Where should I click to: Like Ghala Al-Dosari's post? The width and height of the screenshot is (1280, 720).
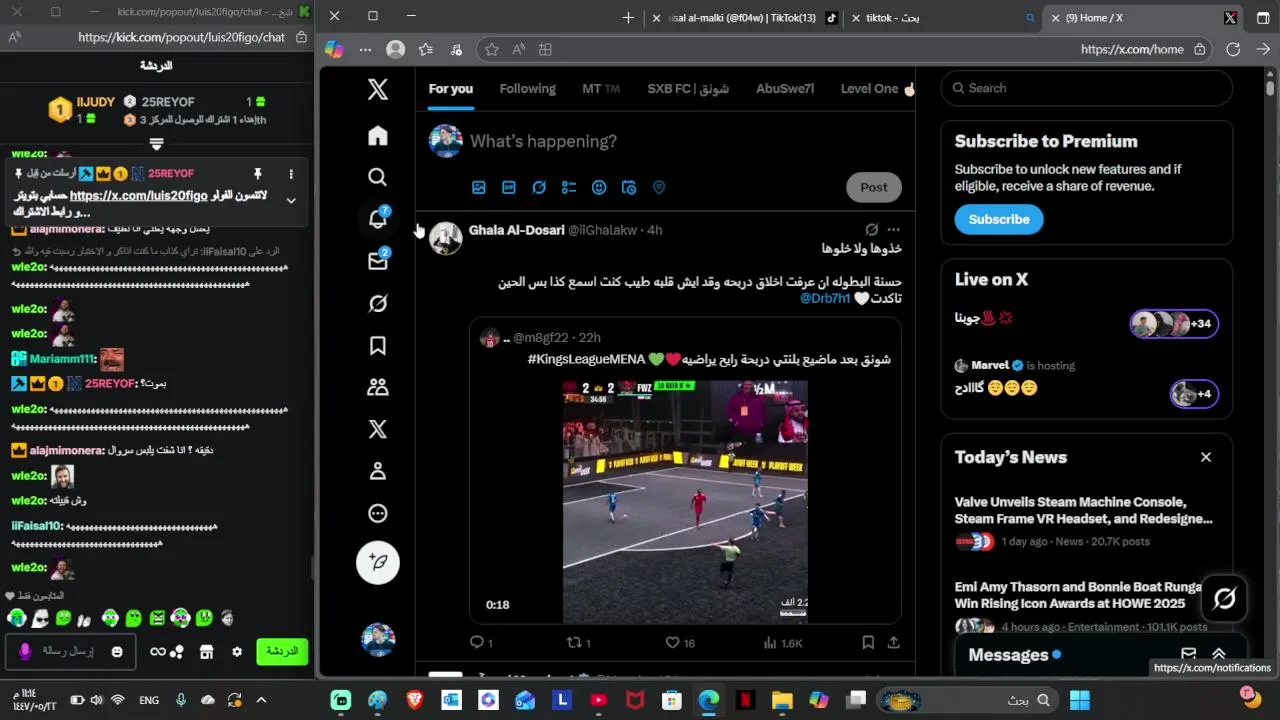(680, 643)
